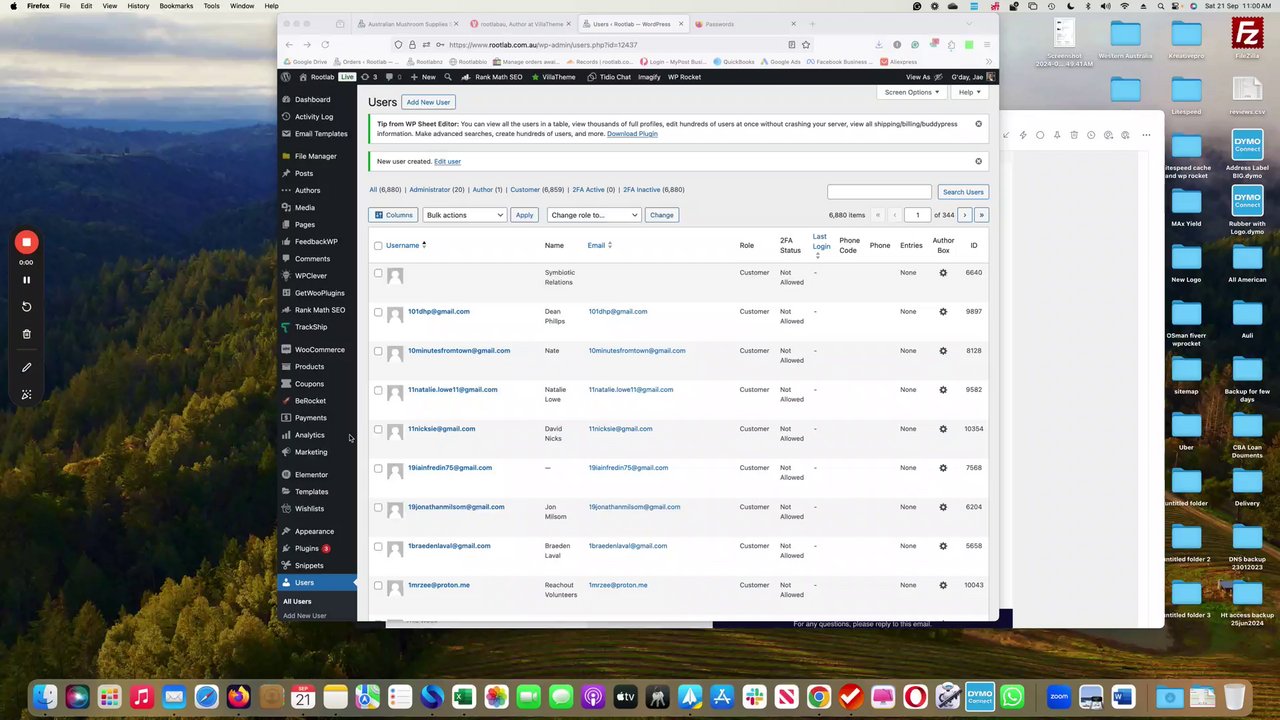Click the current page number field
The image size is (1280, 720).
click(917, 215)
